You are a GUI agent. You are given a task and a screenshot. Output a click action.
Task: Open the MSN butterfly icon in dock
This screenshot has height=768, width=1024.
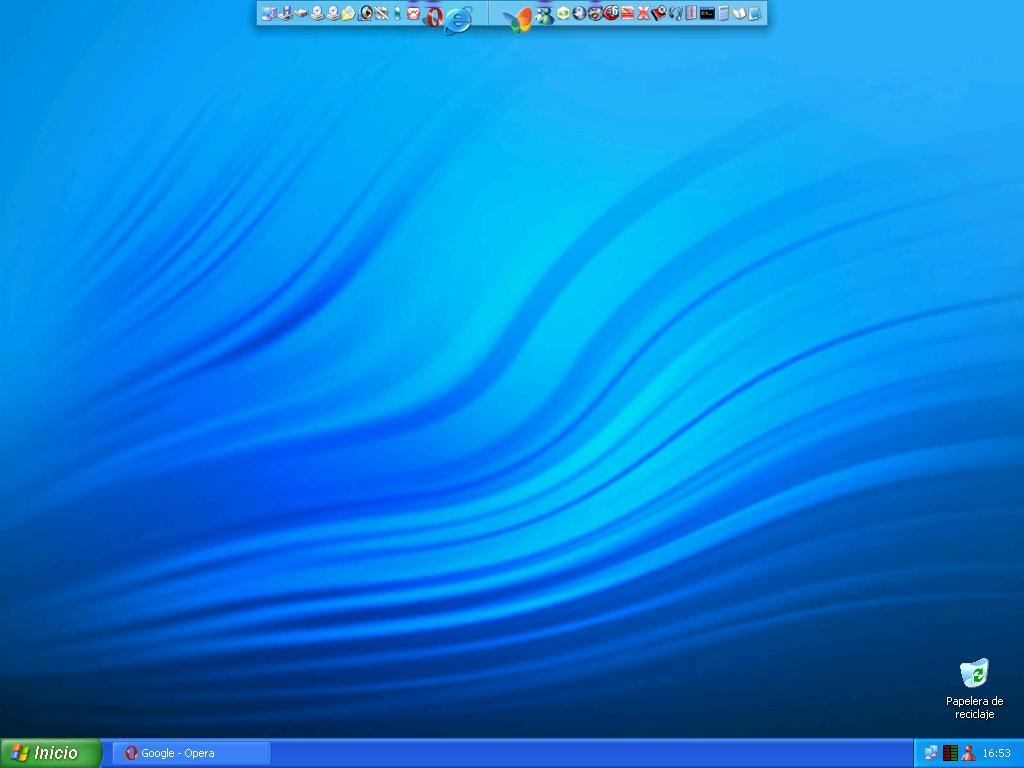[x=519, y=20]
